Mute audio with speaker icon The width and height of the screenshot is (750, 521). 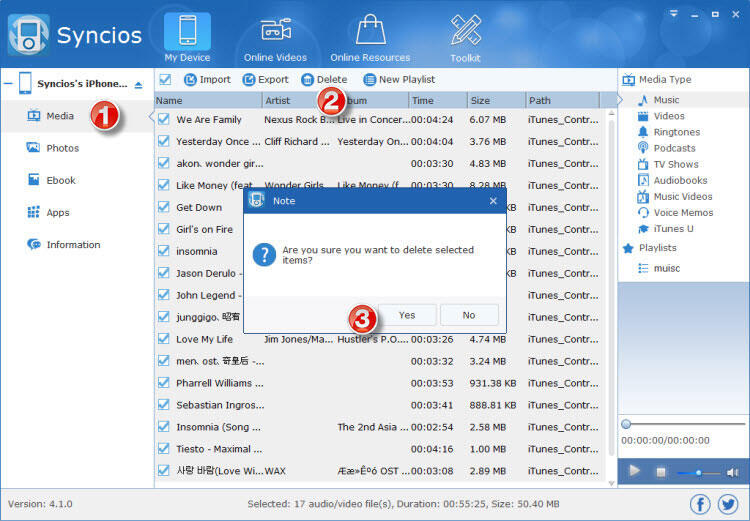[732, 473]
